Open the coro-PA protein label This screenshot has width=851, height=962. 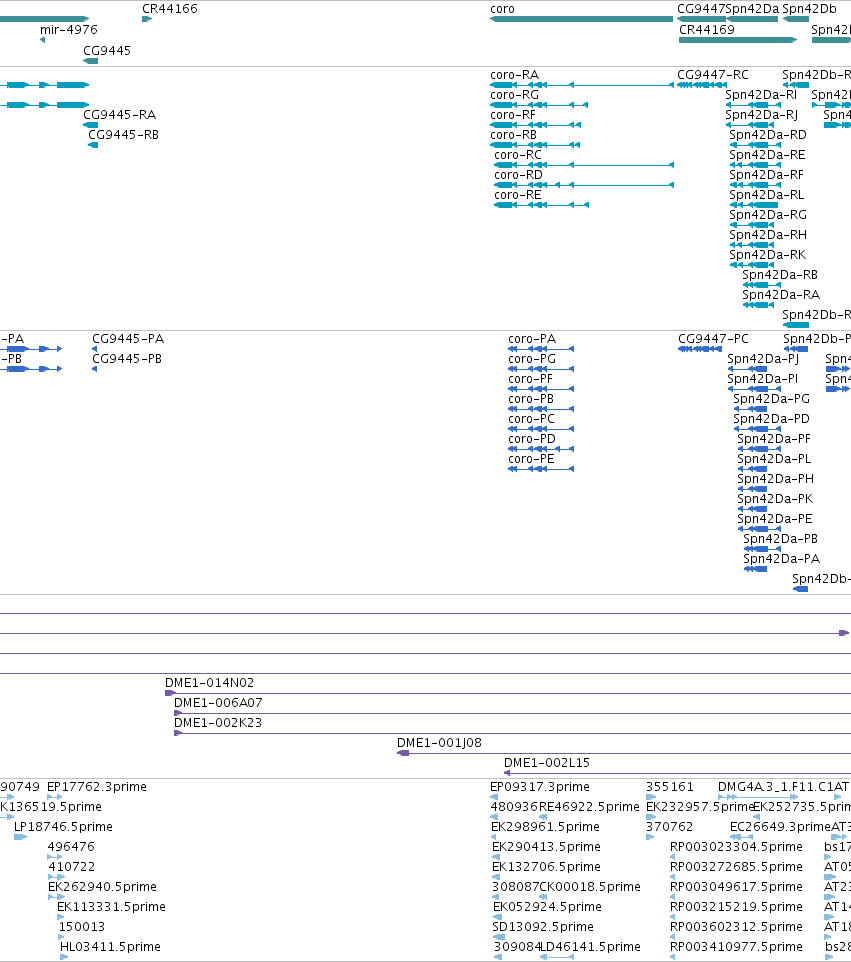point(532,339)
